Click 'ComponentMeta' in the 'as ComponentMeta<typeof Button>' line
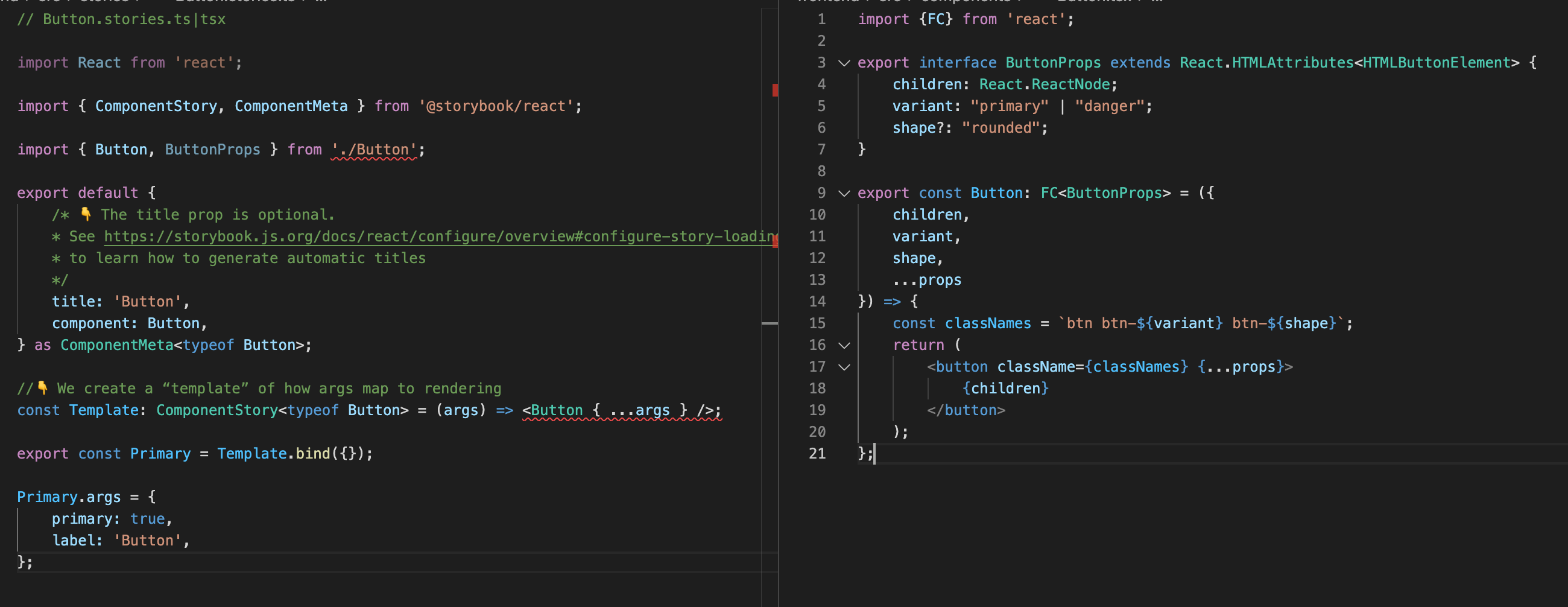The height and width of the screenshot is (607, 1568). pos(117,345)
